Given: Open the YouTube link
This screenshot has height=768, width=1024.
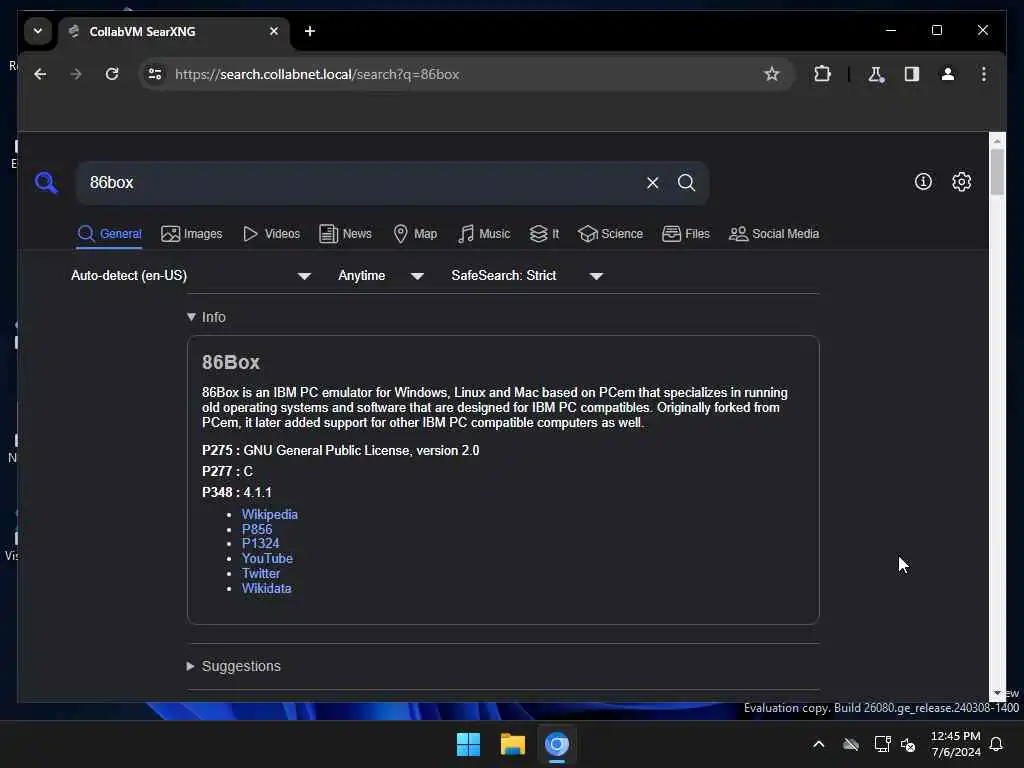Looking at the screenshot, I should [267, 558].
